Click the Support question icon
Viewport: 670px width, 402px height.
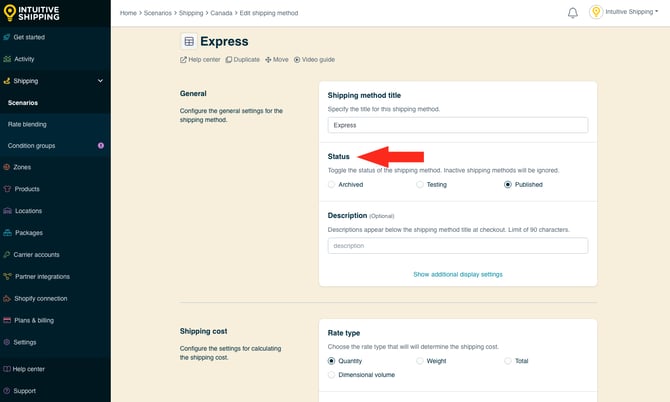(x=6, y=391)
